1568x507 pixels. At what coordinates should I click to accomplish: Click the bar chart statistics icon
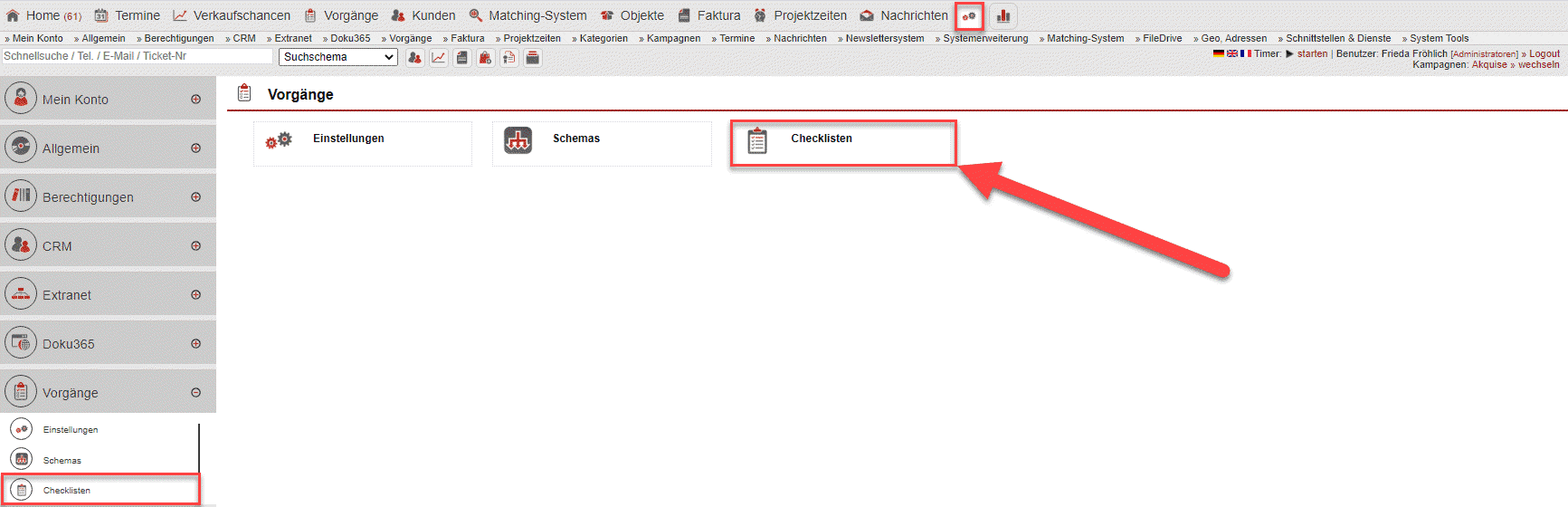tap(1003, 16)
